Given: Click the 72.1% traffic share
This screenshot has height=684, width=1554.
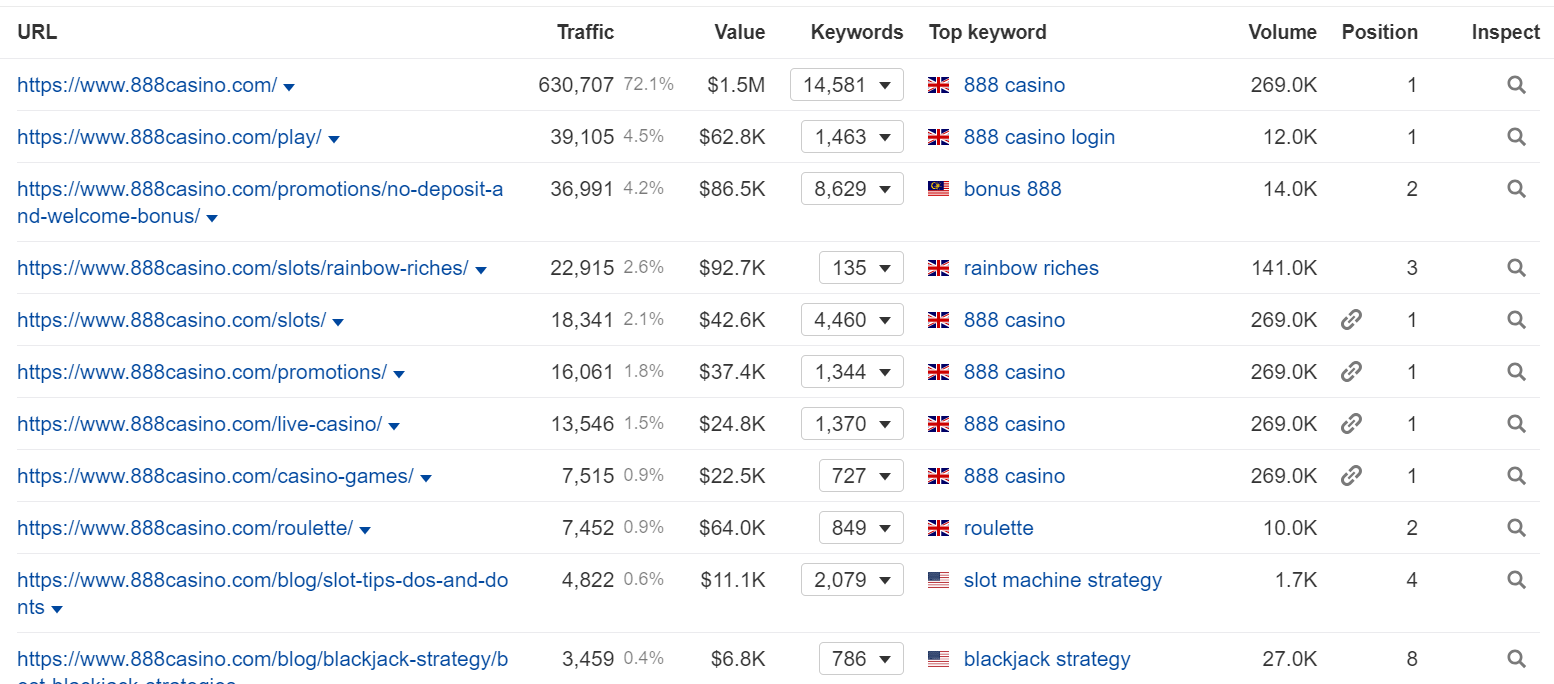Looking at the screenshot, I should [648, 85].
